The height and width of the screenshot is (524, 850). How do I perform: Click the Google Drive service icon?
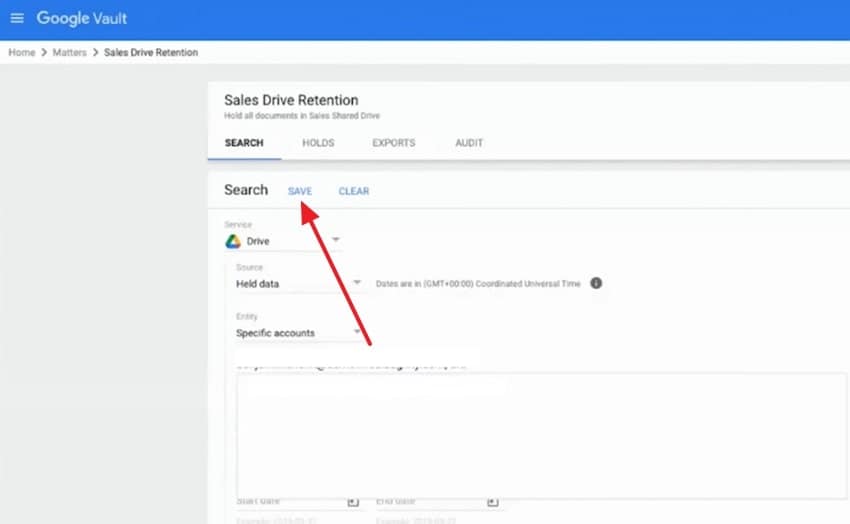(x=233, y=241)
